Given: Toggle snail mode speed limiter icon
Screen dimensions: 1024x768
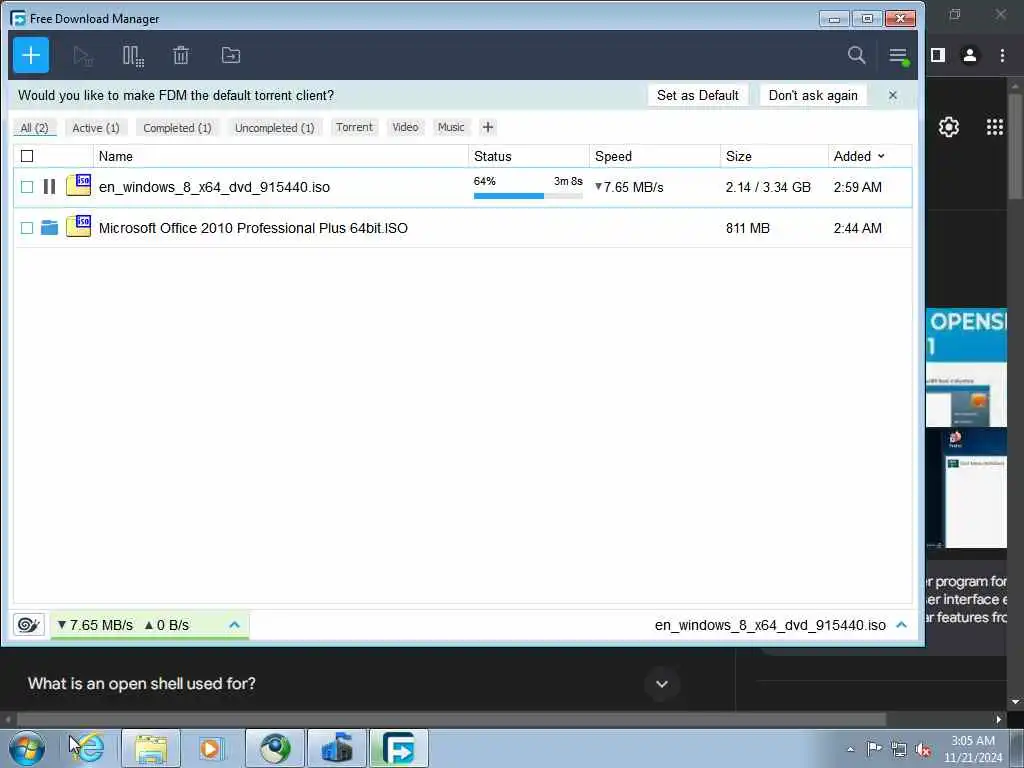Looking at the screenshot, I should point(29,625).
